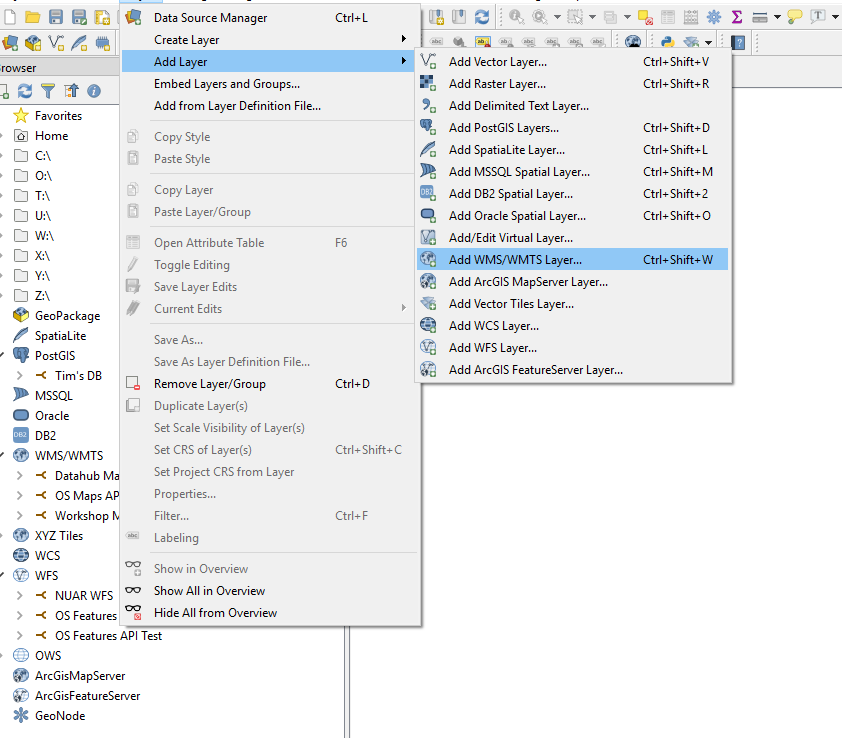Enable the Browser properties widget
Image resolution: width=842 pixels, height=738 pixels.
(94, 90)
